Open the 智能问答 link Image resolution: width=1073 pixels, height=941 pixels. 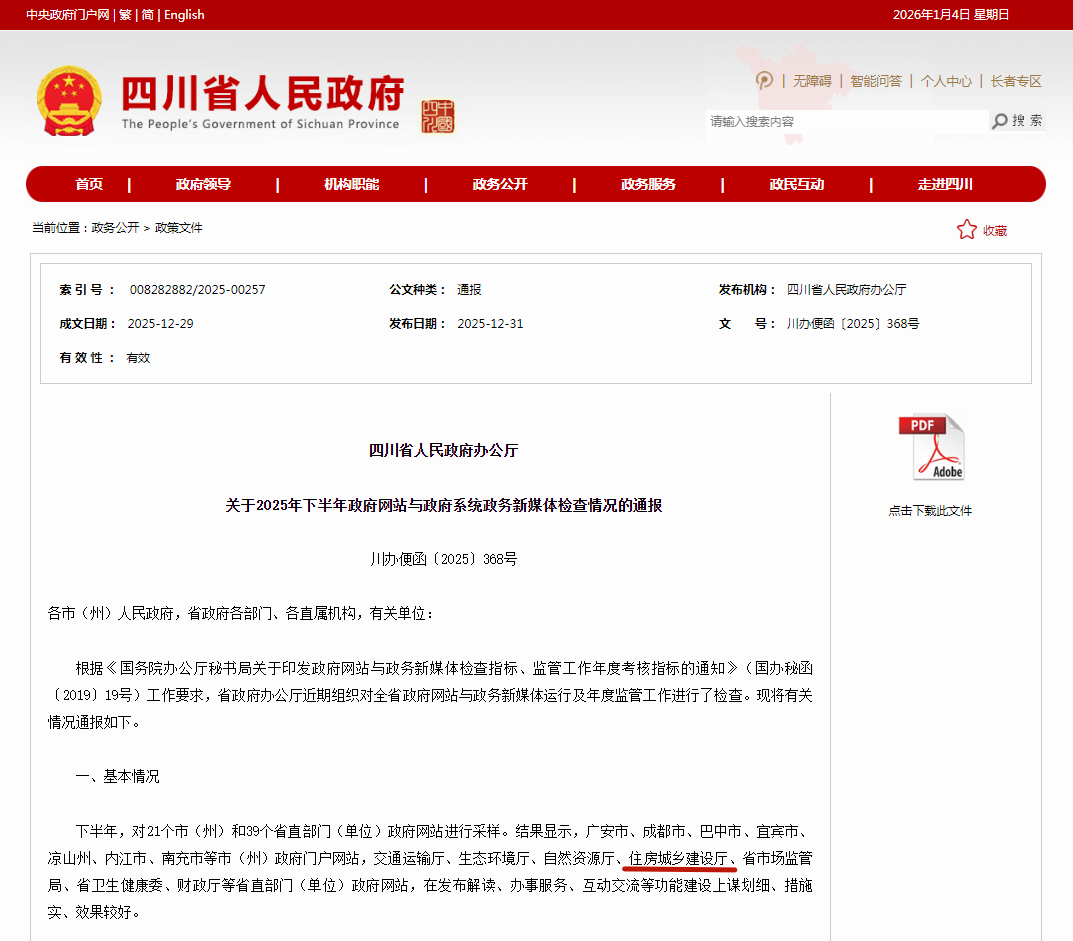(x=876, y=81)
